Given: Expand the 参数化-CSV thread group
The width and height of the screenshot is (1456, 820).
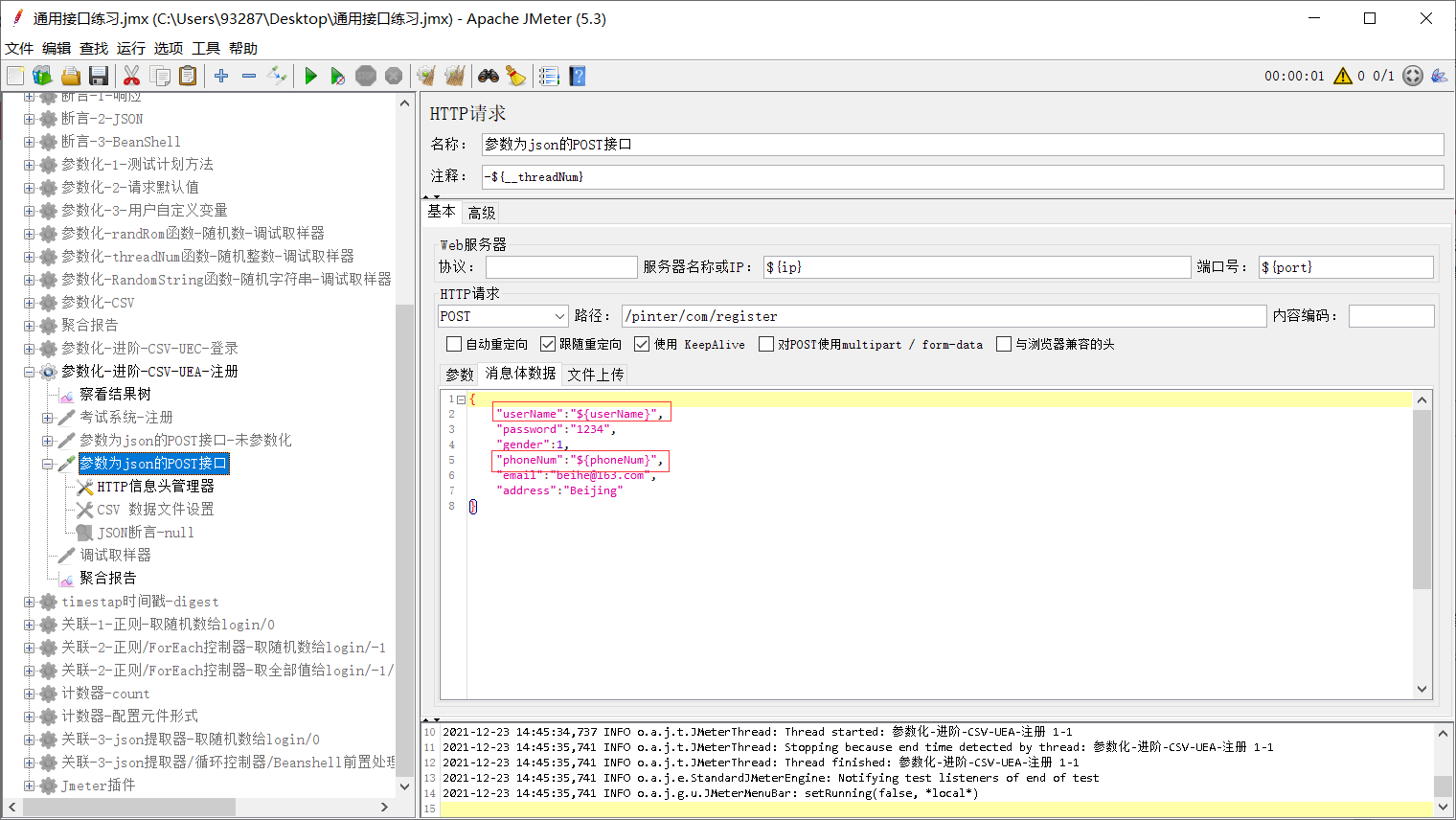Looking at the screenshot, I should 29,303.
